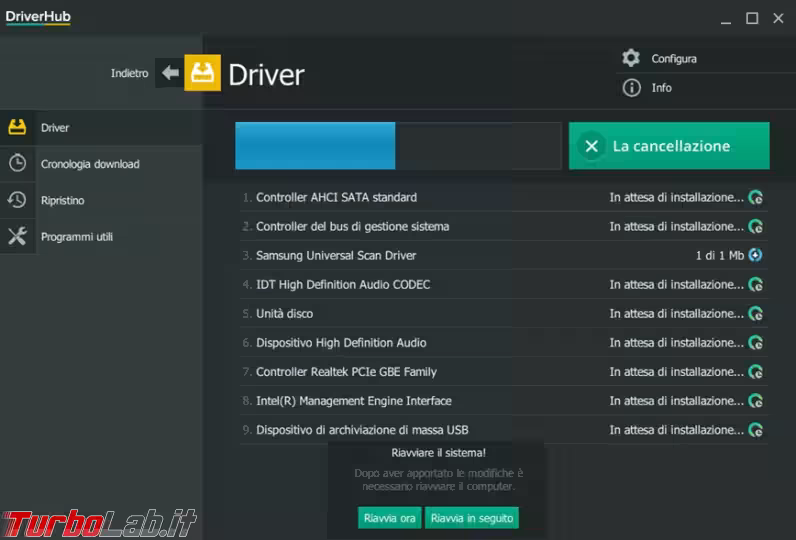This screenshot has width=796, height=540.
Task: Select row Dispositivo di archiviazione di massa USB
Action: pos(504,430)
